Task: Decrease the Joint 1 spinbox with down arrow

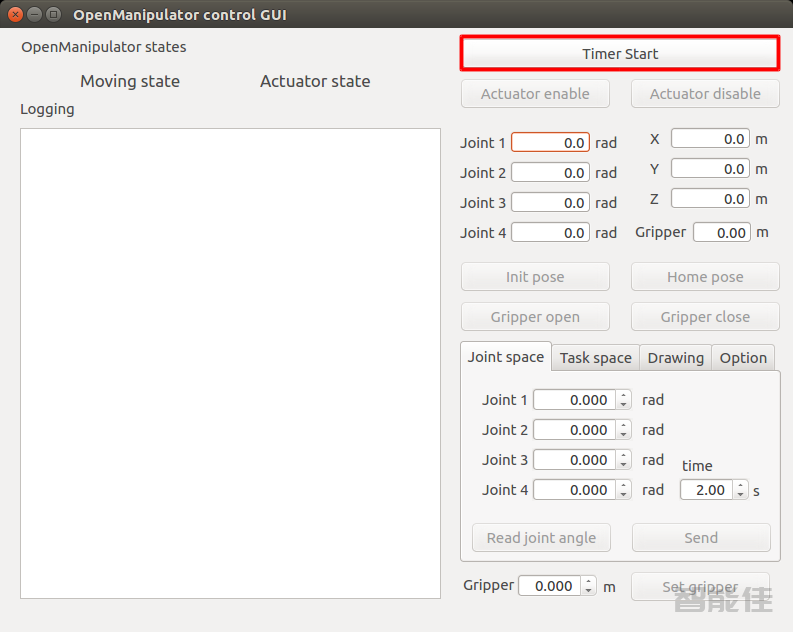Action: click(624, 404)
